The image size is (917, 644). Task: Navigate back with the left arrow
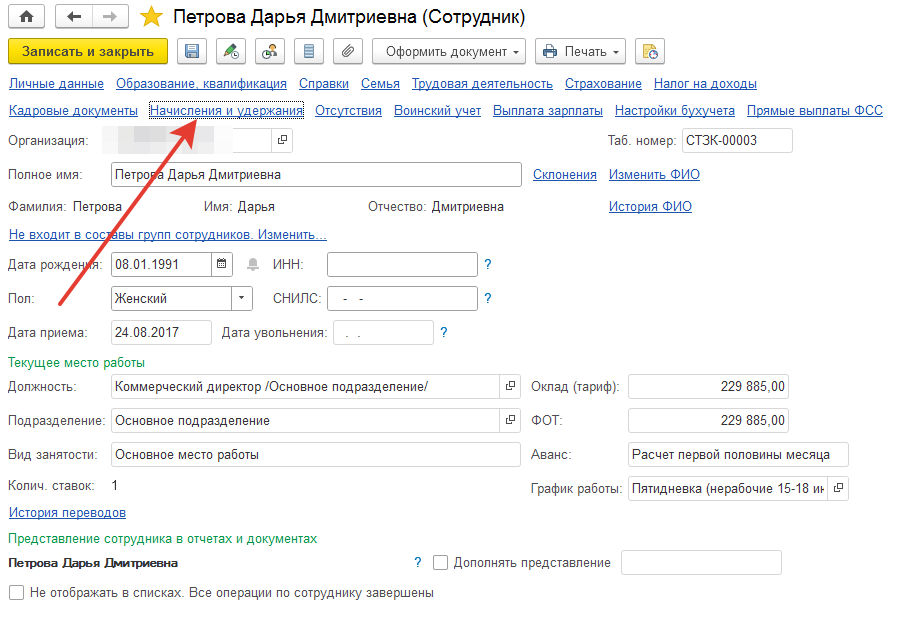tap(74, 16)
